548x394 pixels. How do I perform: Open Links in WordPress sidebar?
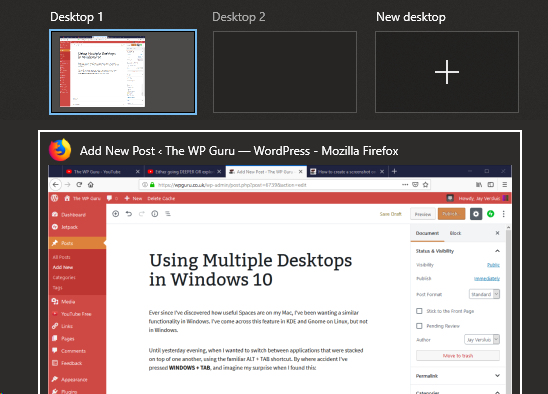67,326
